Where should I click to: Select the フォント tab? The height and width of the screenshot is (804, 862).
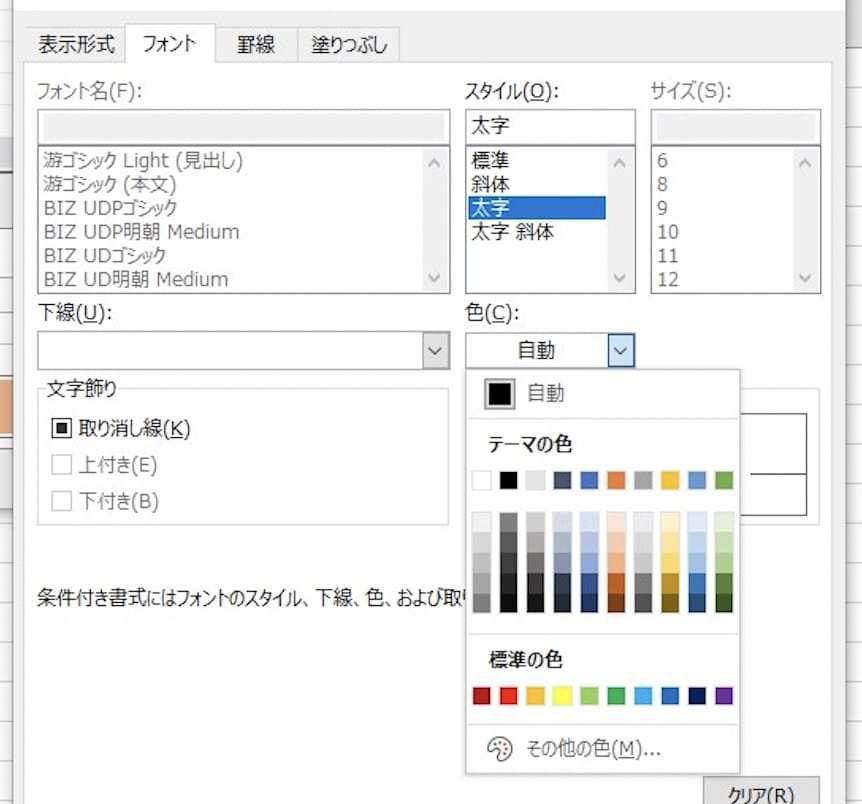coord(170,43)
